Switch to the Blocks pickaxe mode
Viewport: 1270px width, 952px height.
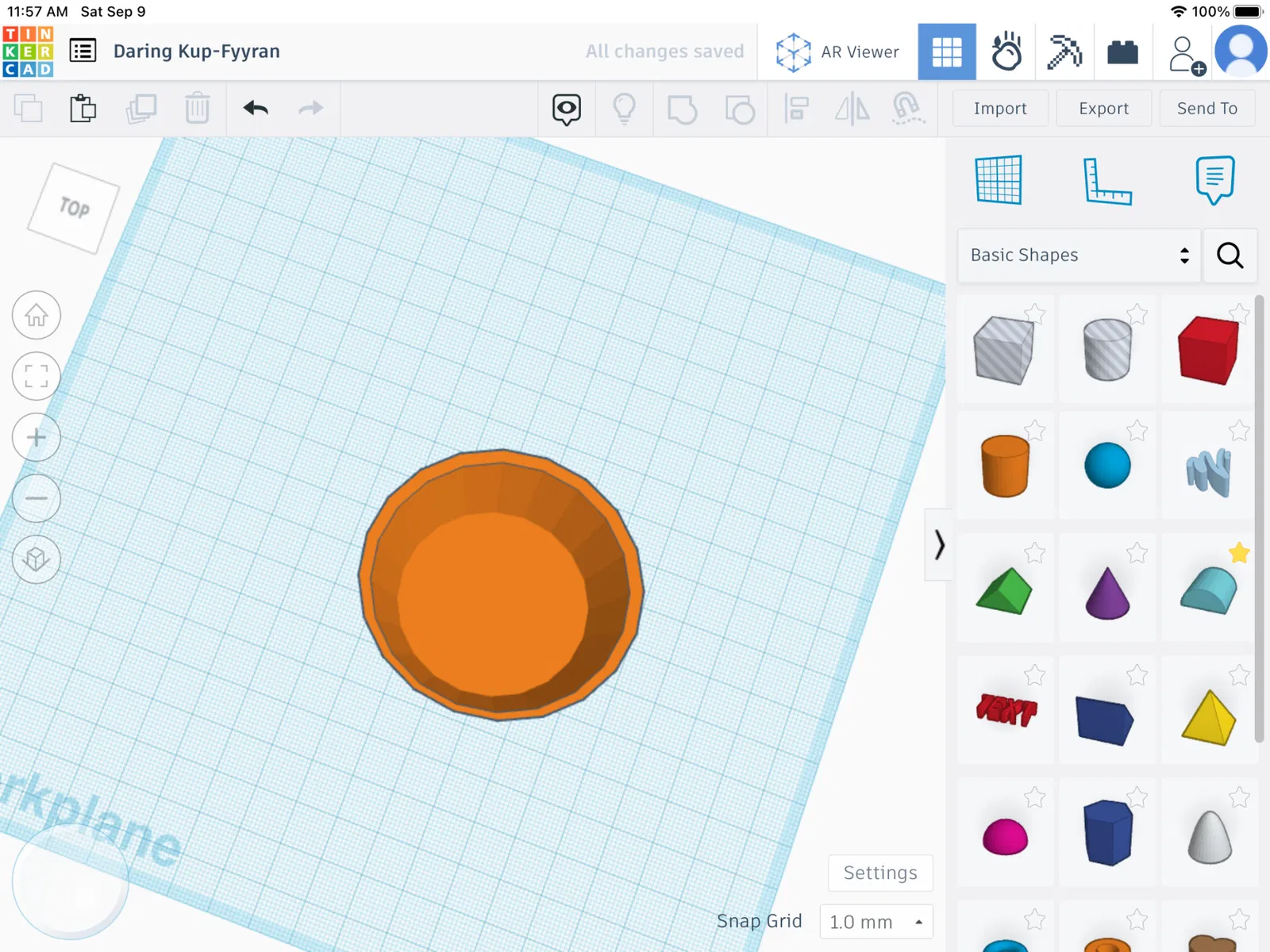[x=1064, y=52]
